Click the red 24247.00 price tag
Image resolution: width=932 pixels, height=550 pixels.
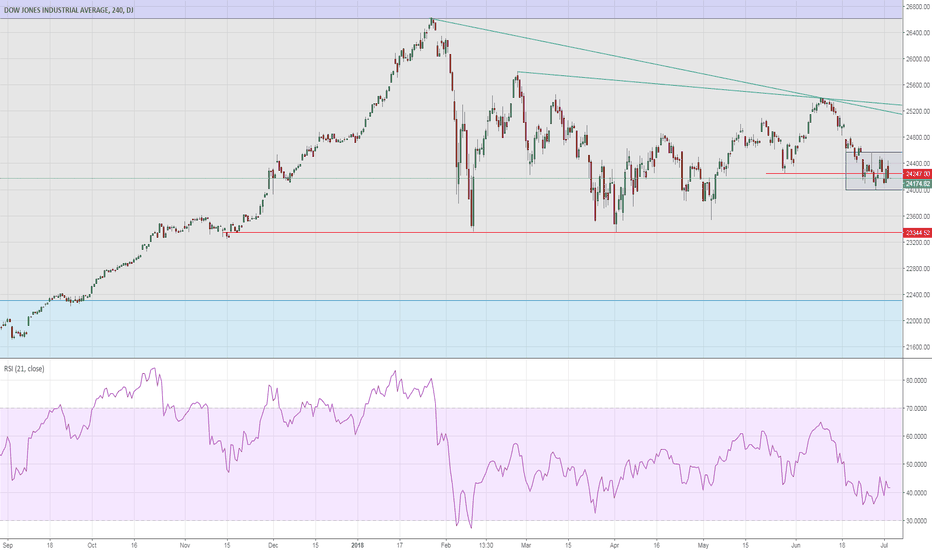coord(917,174)
